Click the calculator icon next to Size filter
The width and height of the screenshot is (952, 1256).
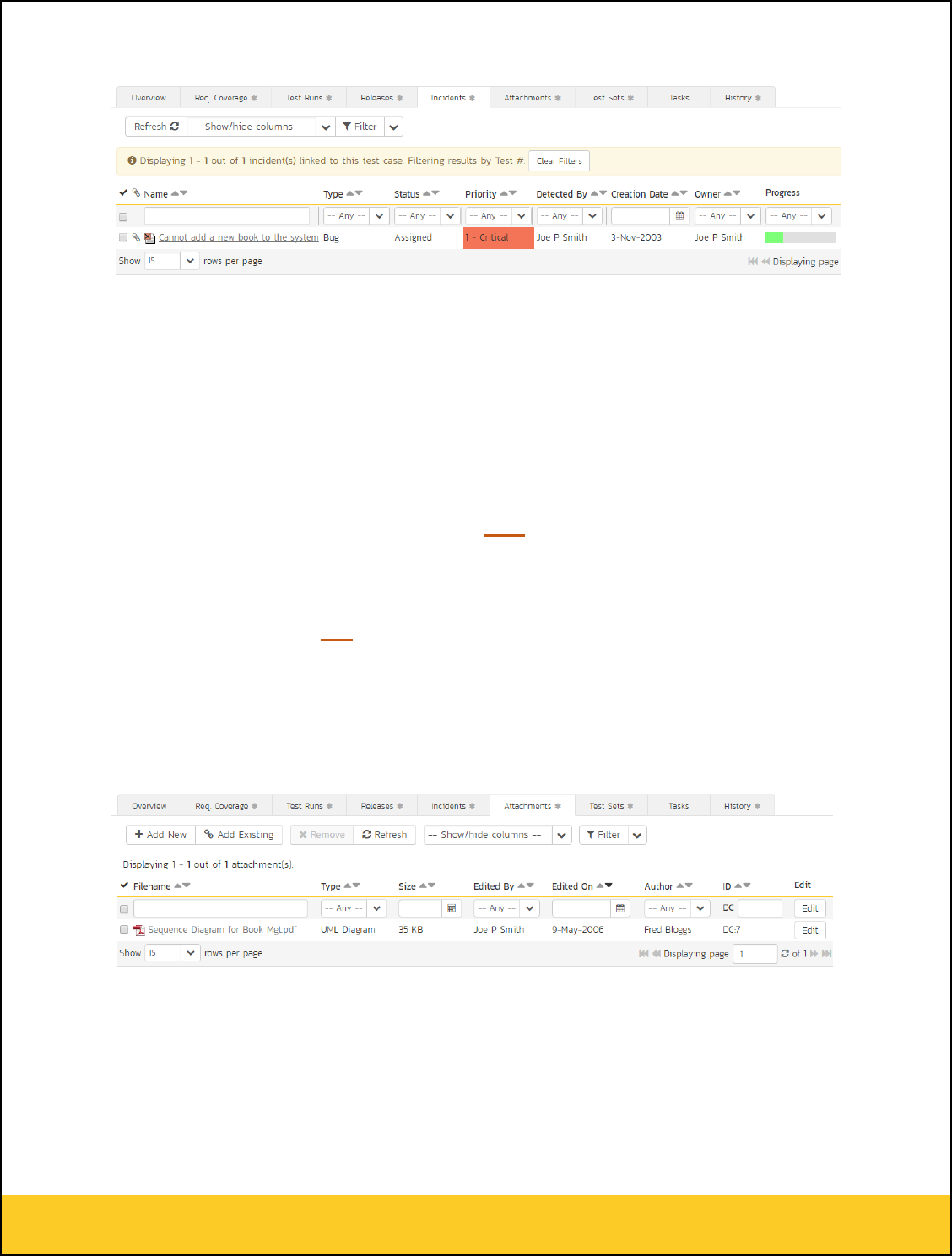[x=452, y=908]
